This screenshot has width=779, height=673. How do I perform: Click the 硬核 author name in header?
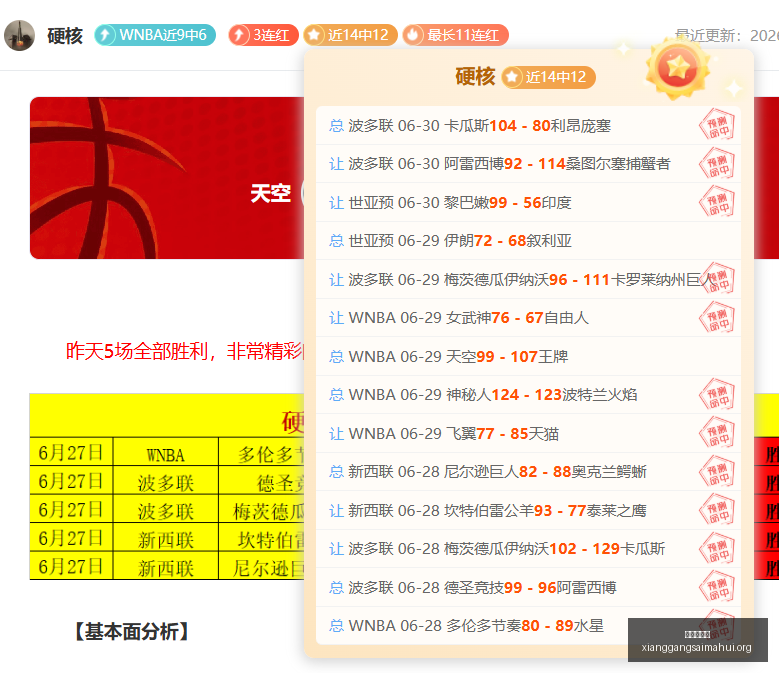click(65, 36)
